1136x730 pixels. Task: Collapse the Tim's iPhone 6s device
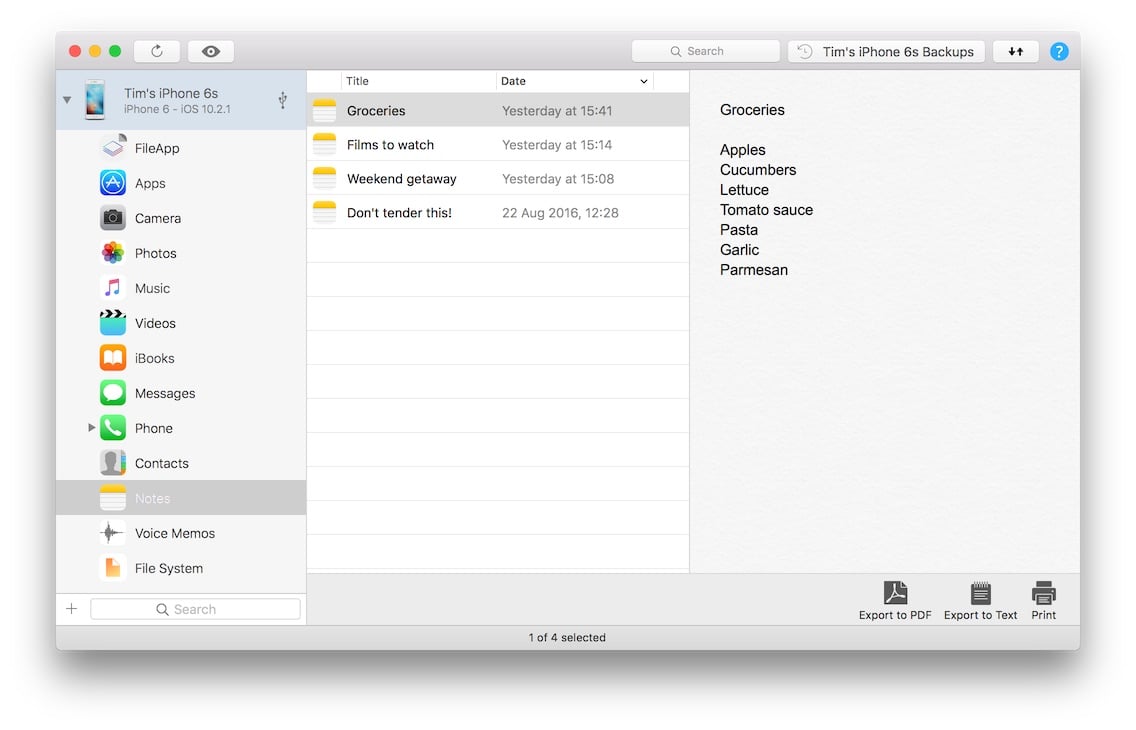(67, 100)
